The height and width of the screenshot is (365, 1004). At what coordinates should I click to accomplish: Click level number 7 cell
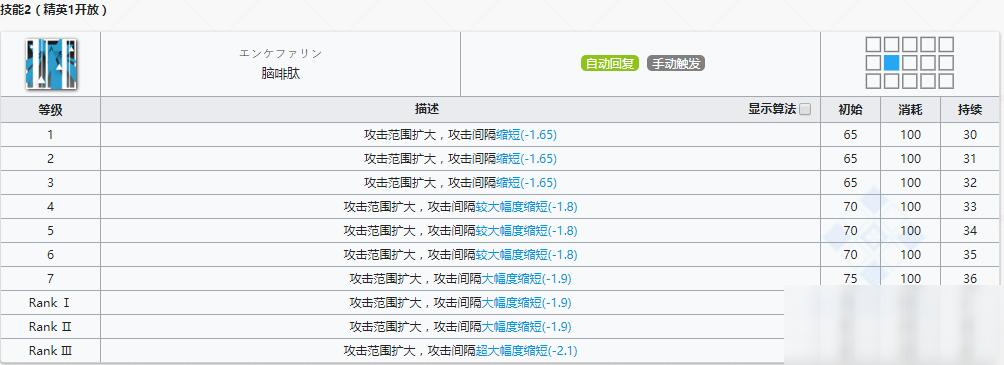click(x=51, y=279)
